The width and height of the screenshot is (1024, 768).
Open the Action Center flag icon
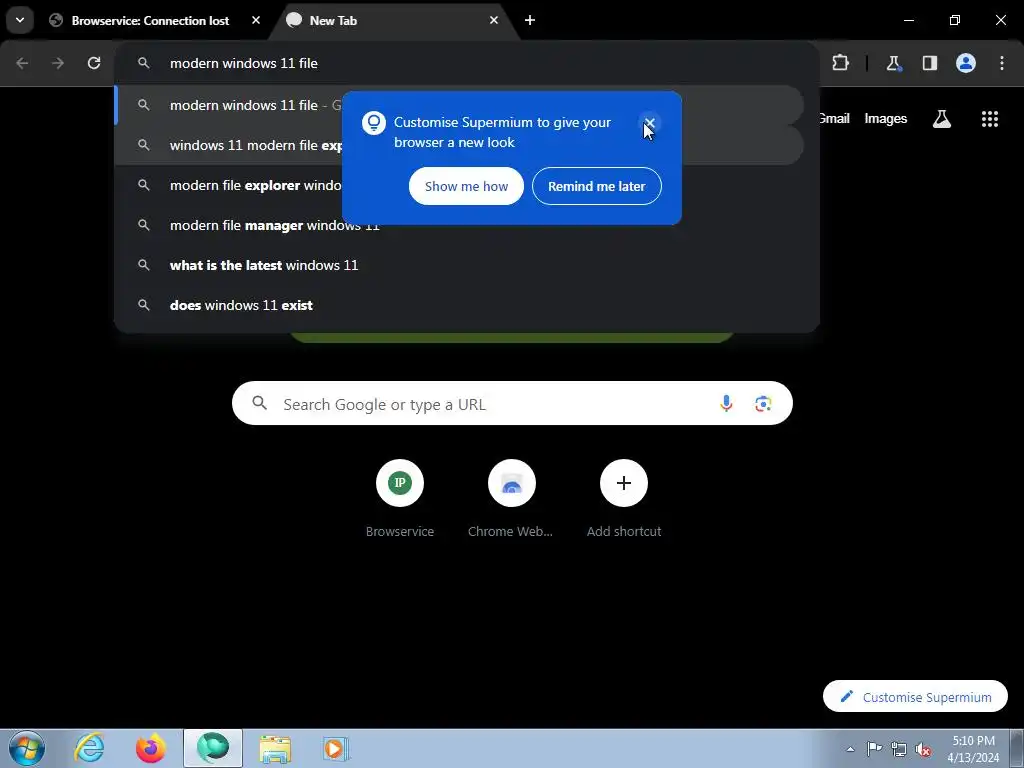[x=874, y=749]
